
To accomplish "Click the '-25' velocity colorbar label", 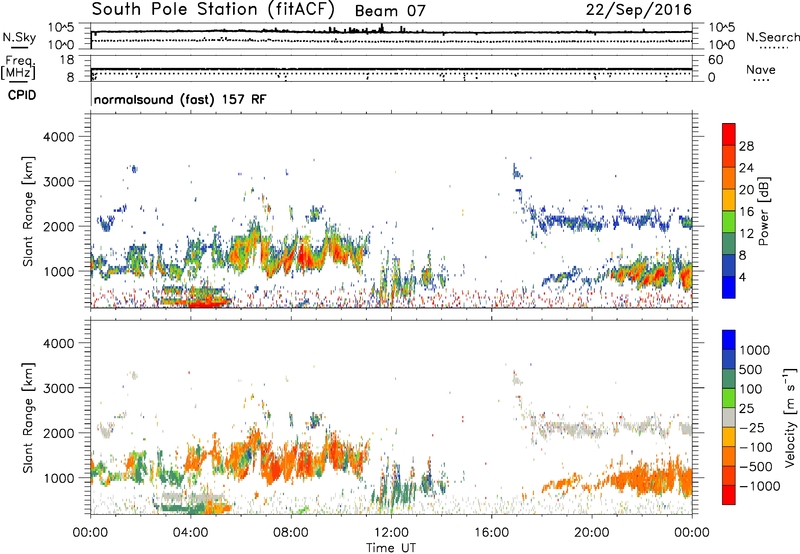I will [752, 428].
